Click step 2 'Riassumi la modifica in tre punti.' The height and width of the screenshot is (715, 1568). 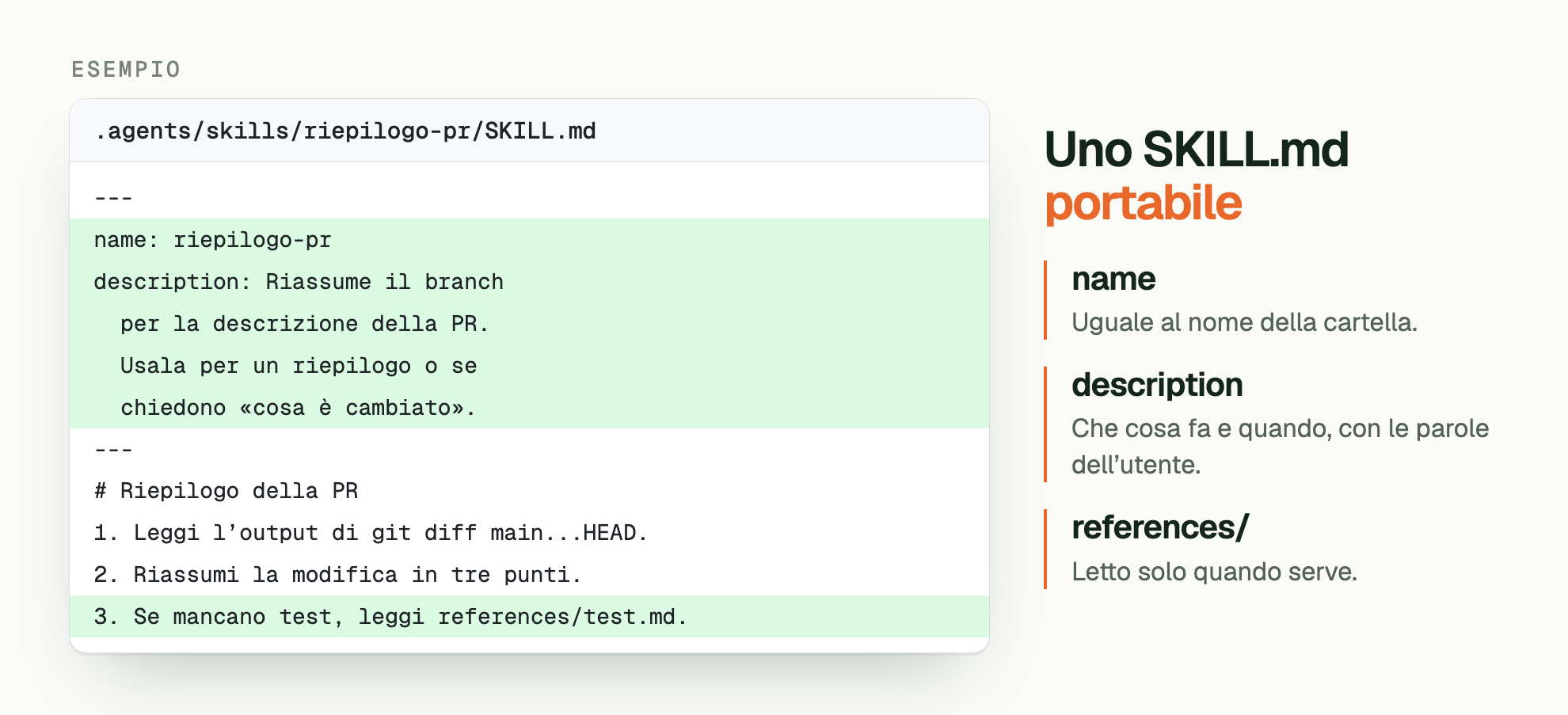pos(337,575)
